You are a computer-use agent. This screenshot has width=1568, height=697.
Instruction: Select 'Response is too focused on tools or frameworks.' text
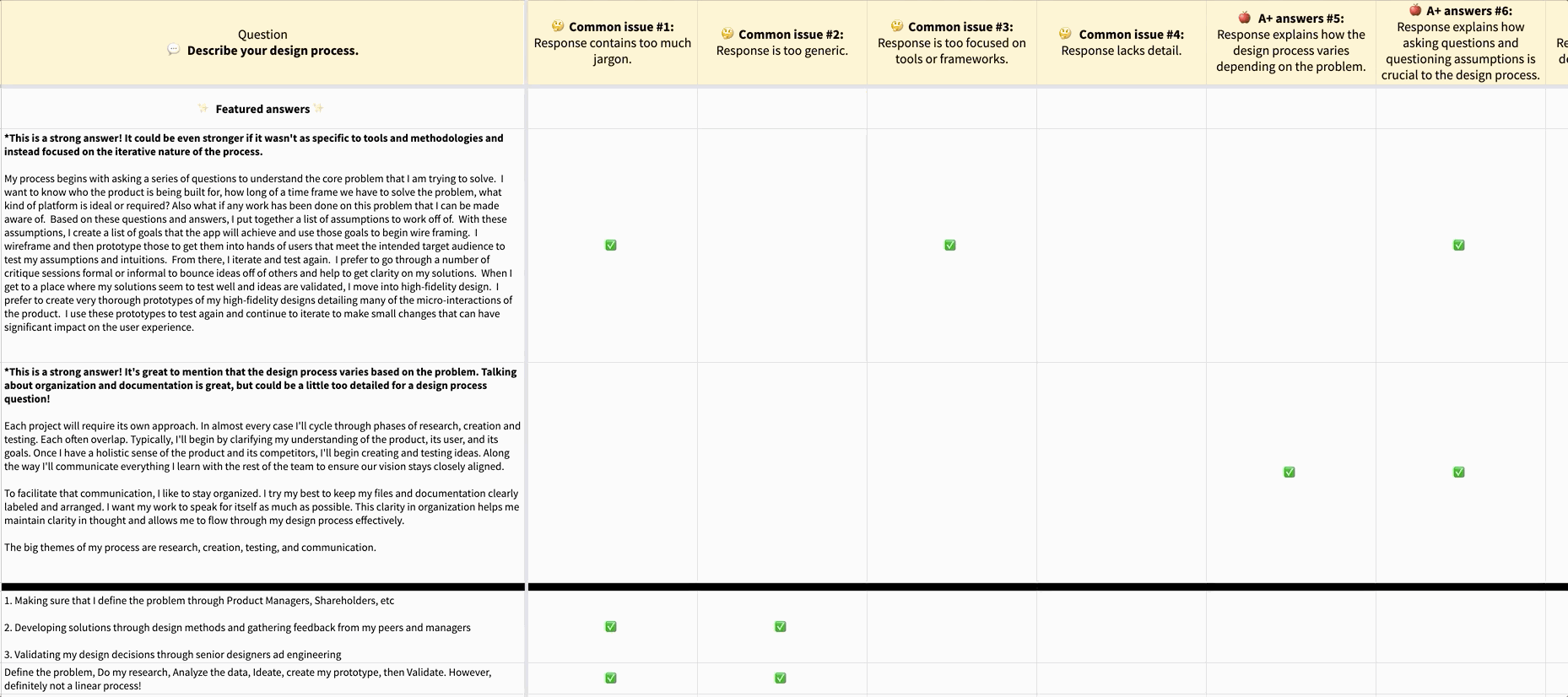pyautogui.click(x=952, y=51)
